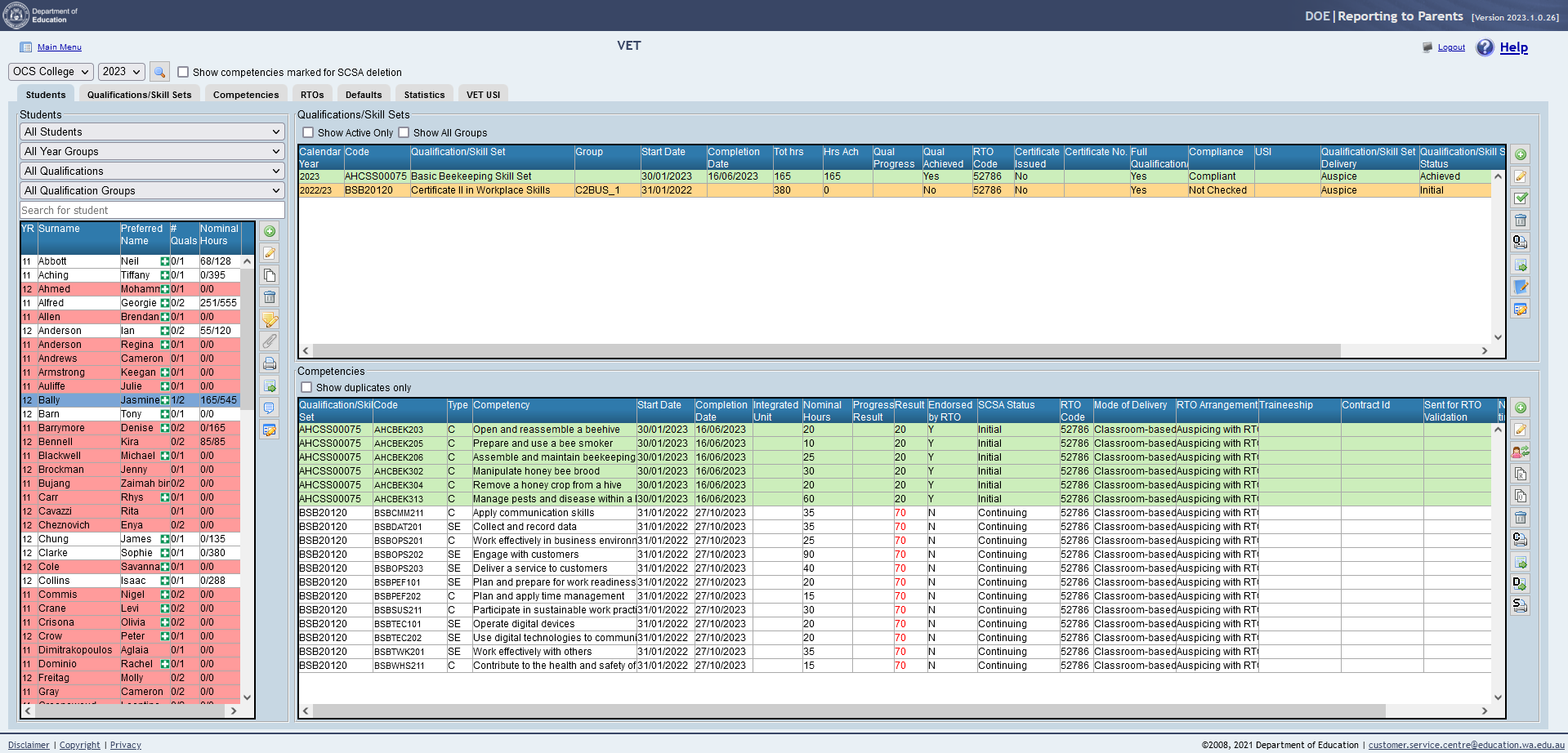This screenshot has width=1568, height=753.
Task: Click the Search for student field
Action: click(152, 210)
